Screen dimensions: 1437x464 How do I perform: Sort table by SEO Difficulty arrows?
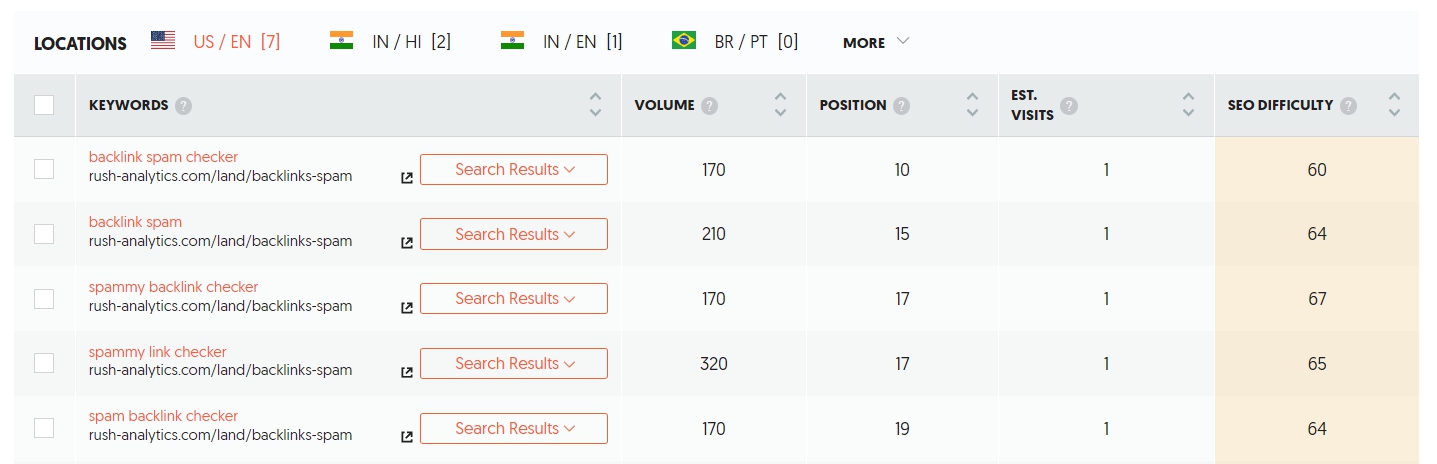click(x=1394, y=105)
